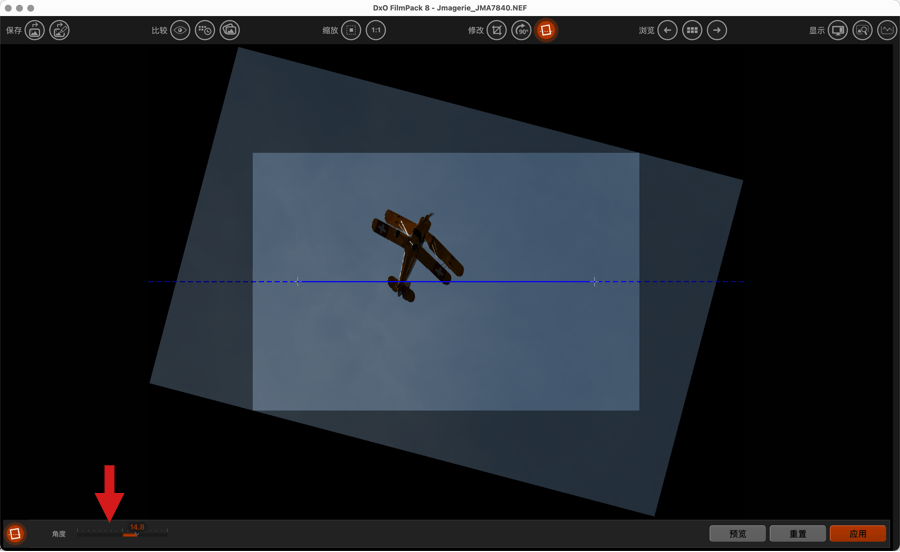
Task: Open the snapshot history clock icon
Action: tap(205, 31)
